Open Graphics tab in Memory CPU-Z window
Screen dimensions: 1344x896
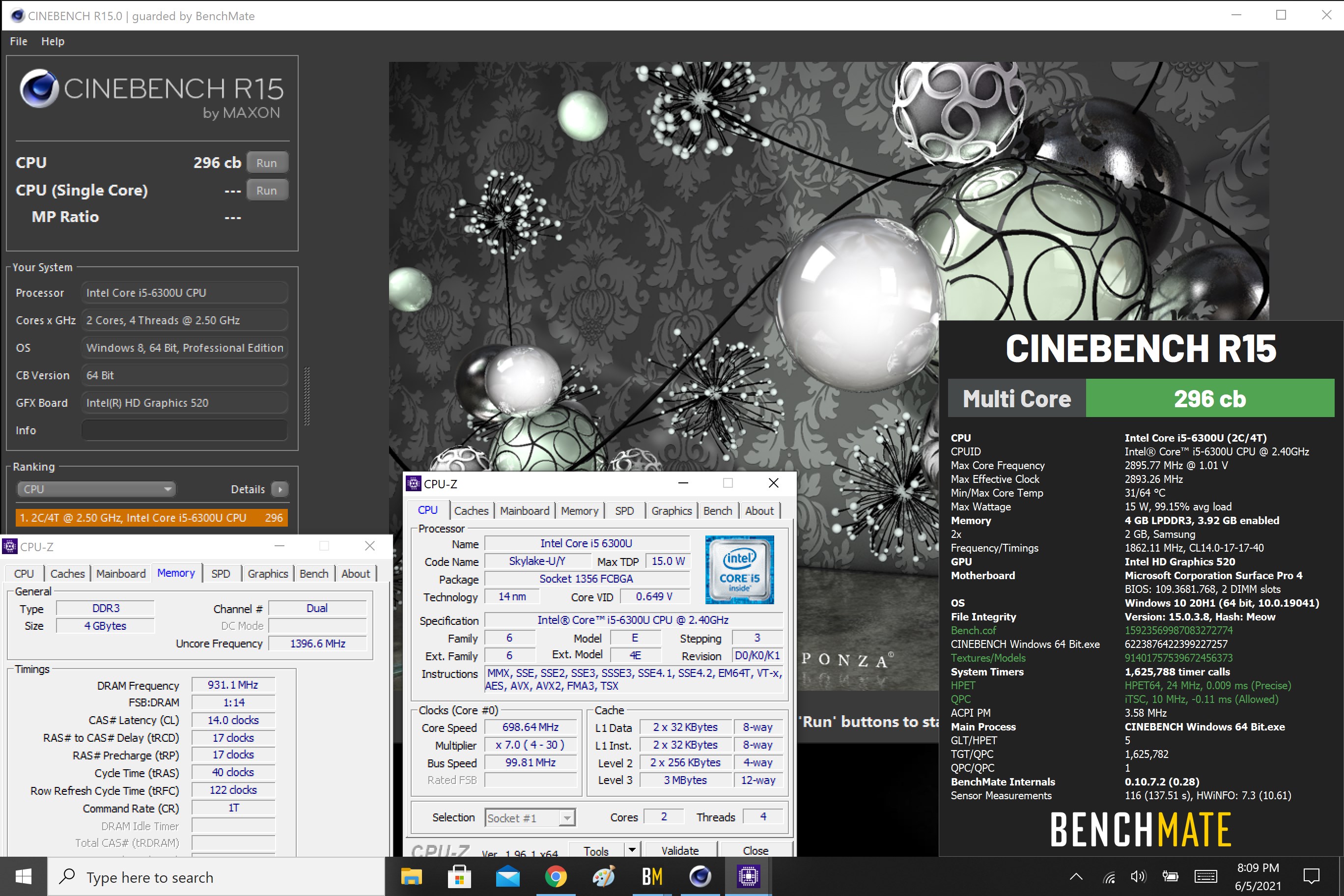tap(267, 574)
